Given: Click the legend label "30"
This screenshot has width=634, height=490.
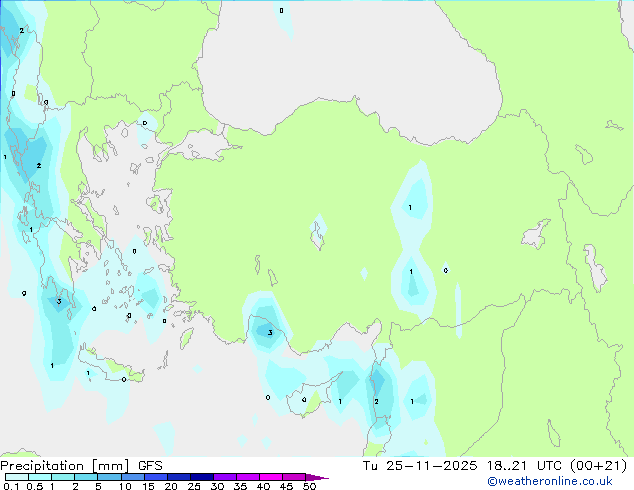Looking at the screenshot, I should point(217,486).
